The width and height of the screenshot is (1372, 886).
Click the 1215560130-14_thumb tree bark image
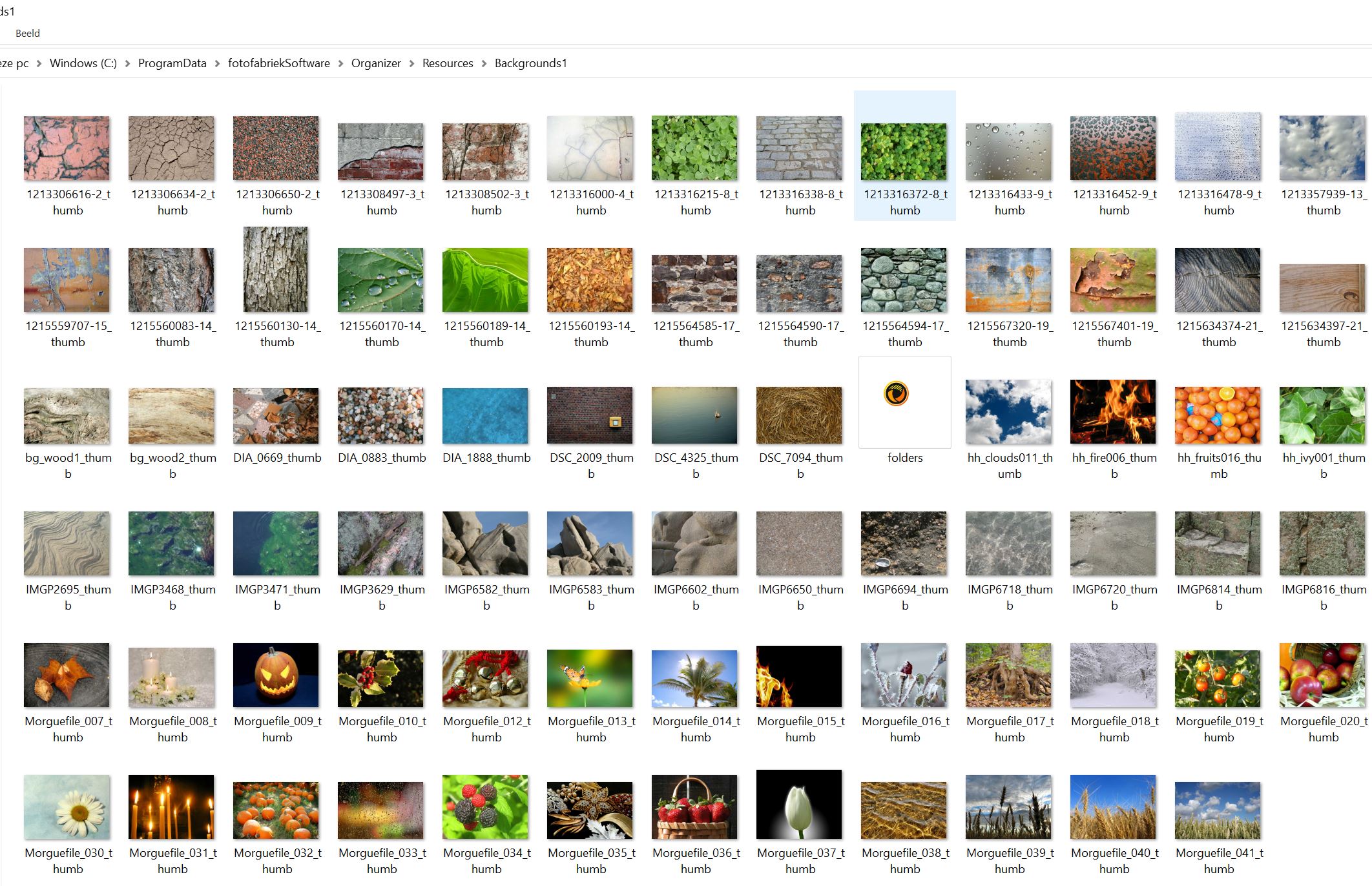click(276, 269)
